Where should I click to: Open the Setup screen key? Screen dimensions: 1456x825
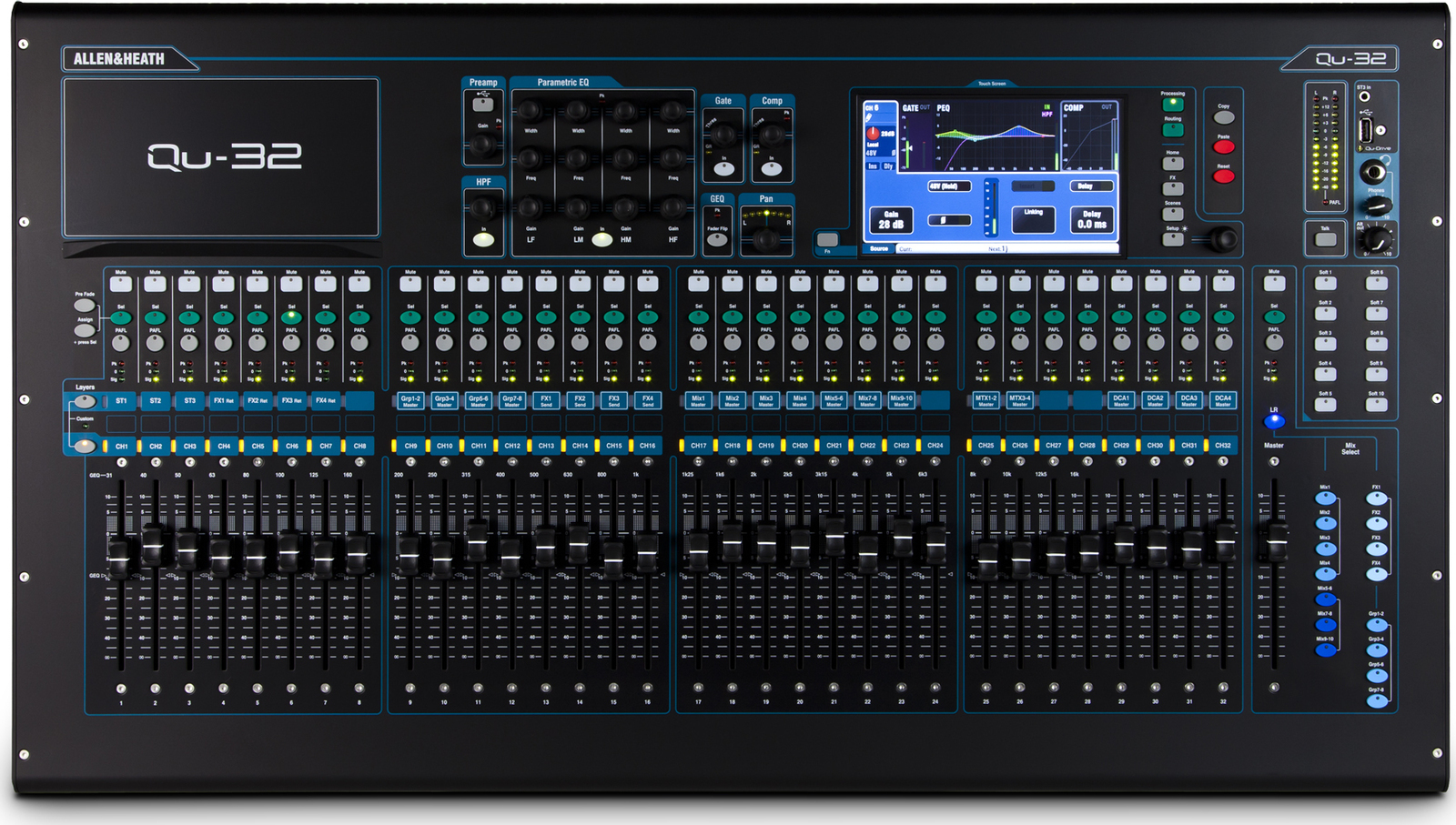point(1173,239)
